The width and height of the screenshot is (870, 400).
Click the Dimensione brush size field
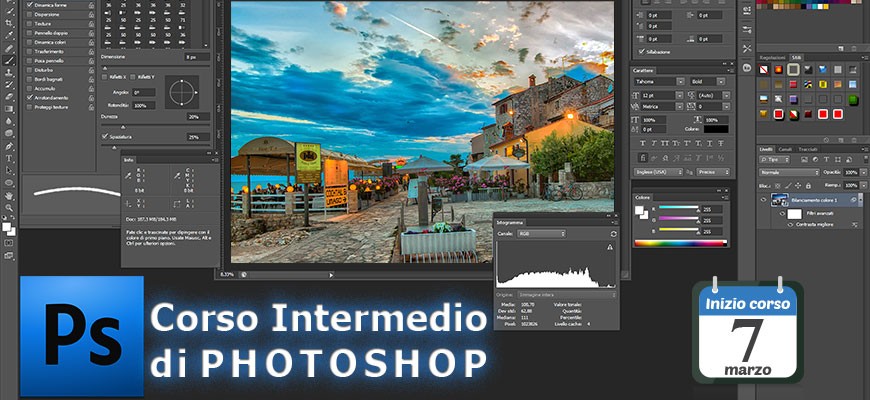tap(197, 57)
